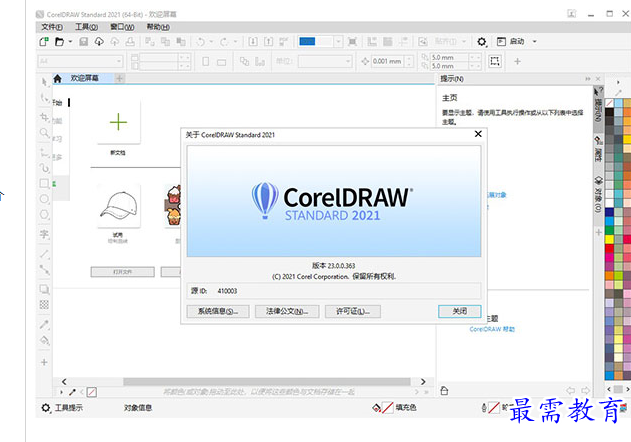Click the status bar gear icon beside 工具提示

46,408
